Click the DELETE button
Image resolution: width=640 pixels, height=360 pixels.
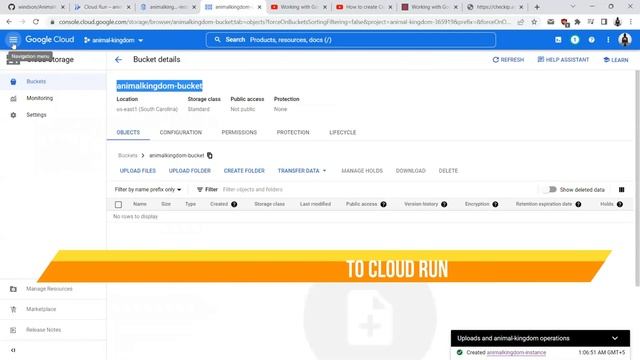tap(448, 171)
